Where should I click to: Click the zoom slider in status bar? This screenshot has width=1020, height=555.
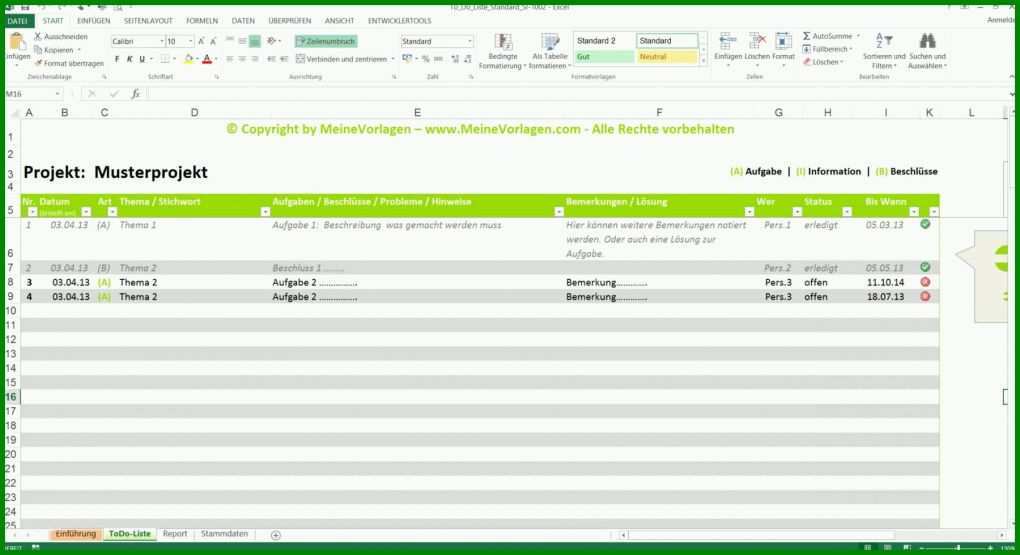coord(958,548)
